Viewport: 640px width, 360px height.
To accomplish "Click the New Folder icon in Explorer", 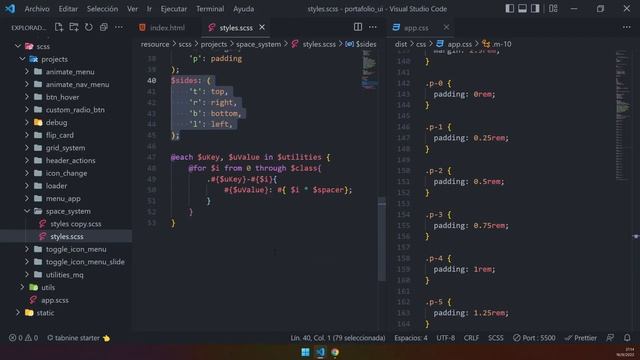I will 74,27.
